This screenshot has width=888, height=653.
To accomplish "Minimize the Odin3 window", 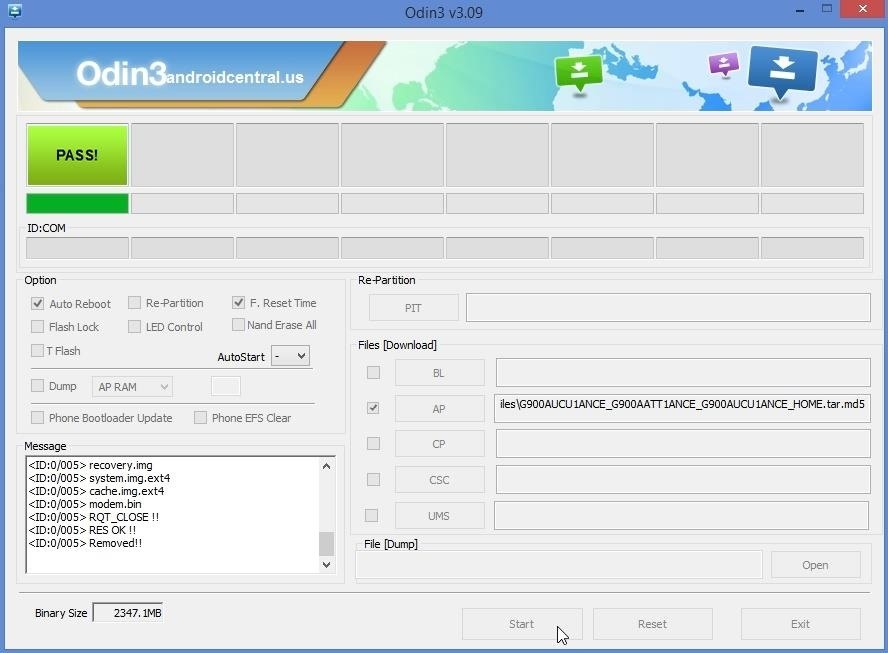I will [800, 10].
